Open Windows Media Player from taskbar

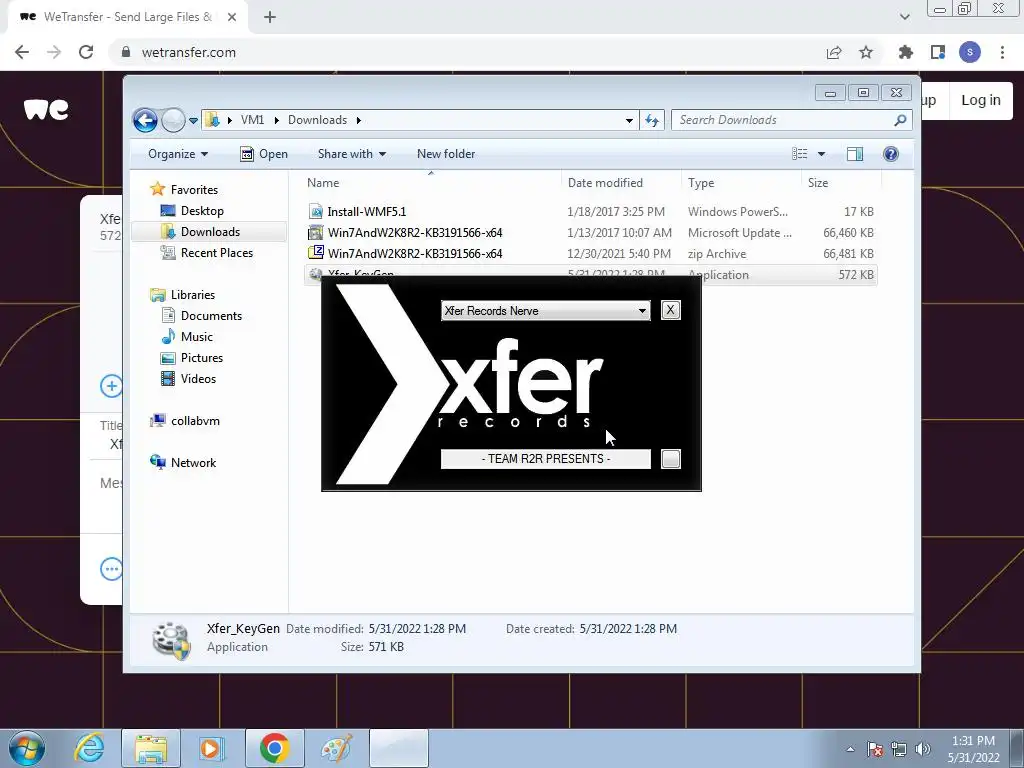point(212,748)
